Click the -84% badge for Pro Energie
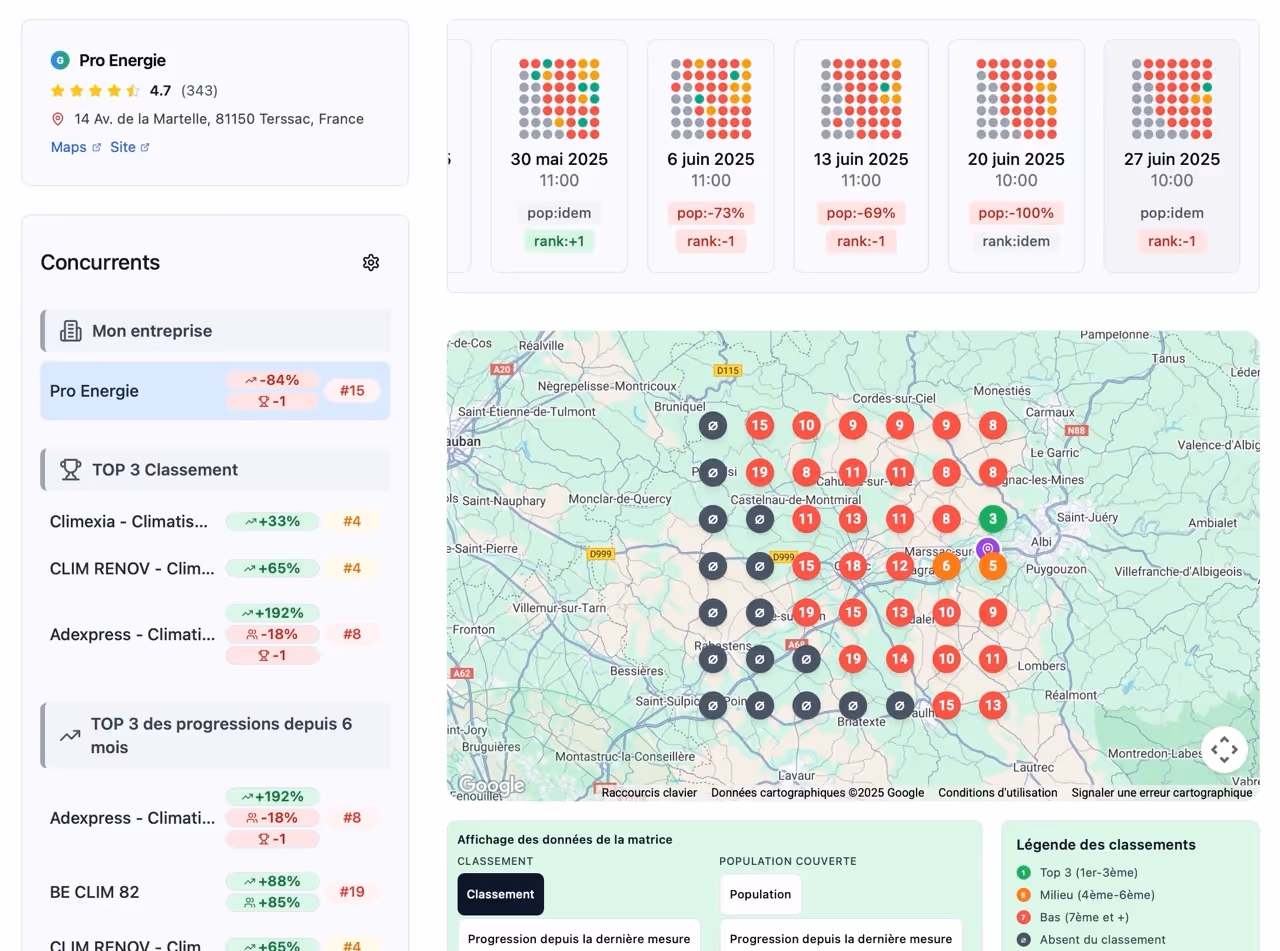This screenshot has height=951, width=1280. [272, 380]
